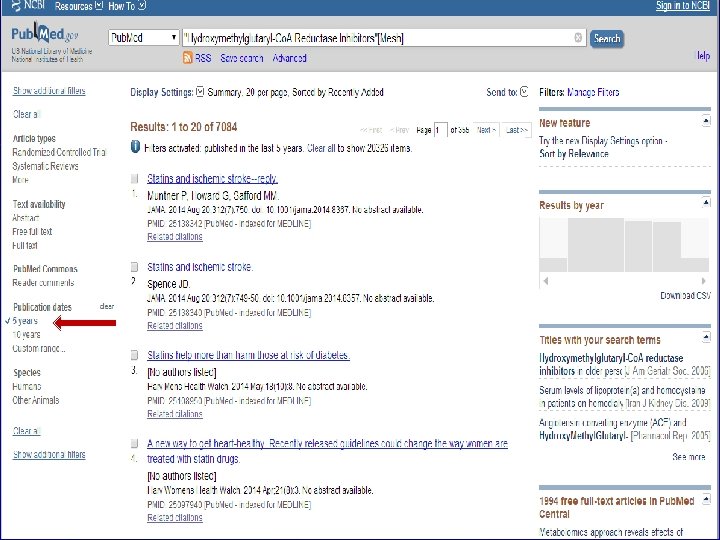Open the PubMed database dropdown
This screenshot has height=540, width=720.
point(144,38)
